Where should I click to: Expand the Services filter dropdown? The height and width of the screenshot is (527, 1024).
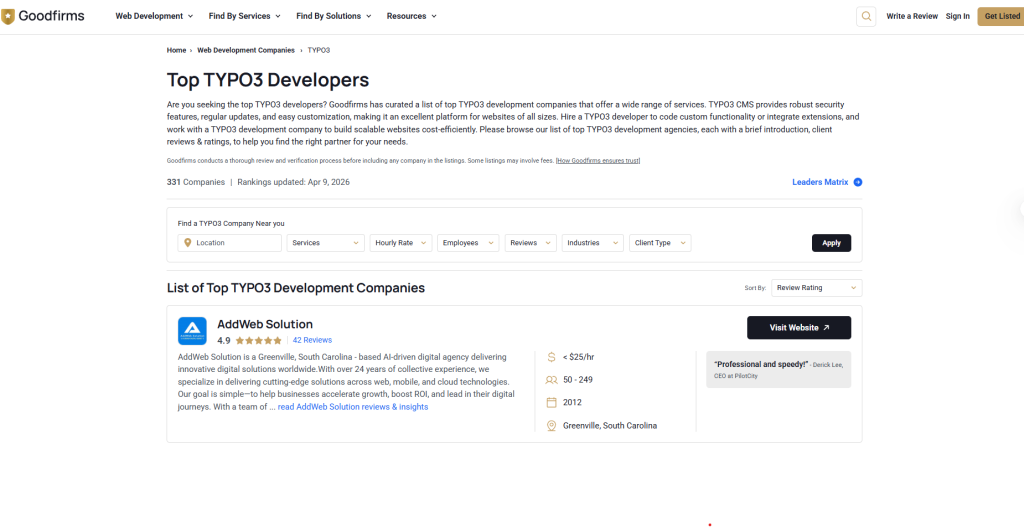pyautogui.click(x=325, y=243)
